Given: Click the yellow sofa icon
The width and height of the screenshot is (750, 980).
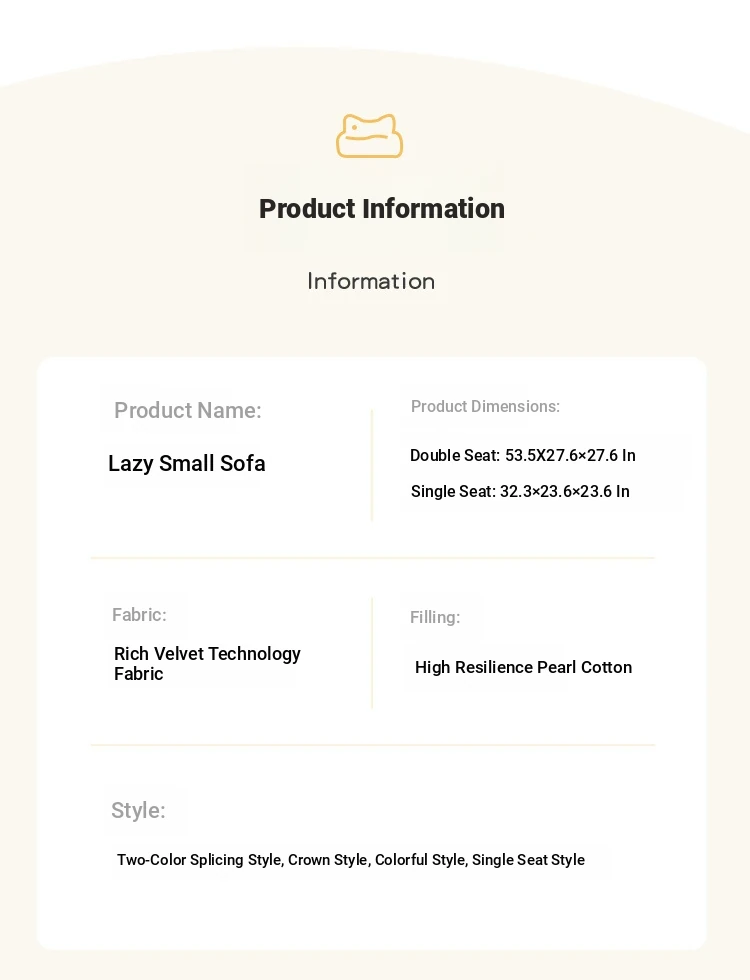Looking at the screenshot, I should [x=369, y=136].
